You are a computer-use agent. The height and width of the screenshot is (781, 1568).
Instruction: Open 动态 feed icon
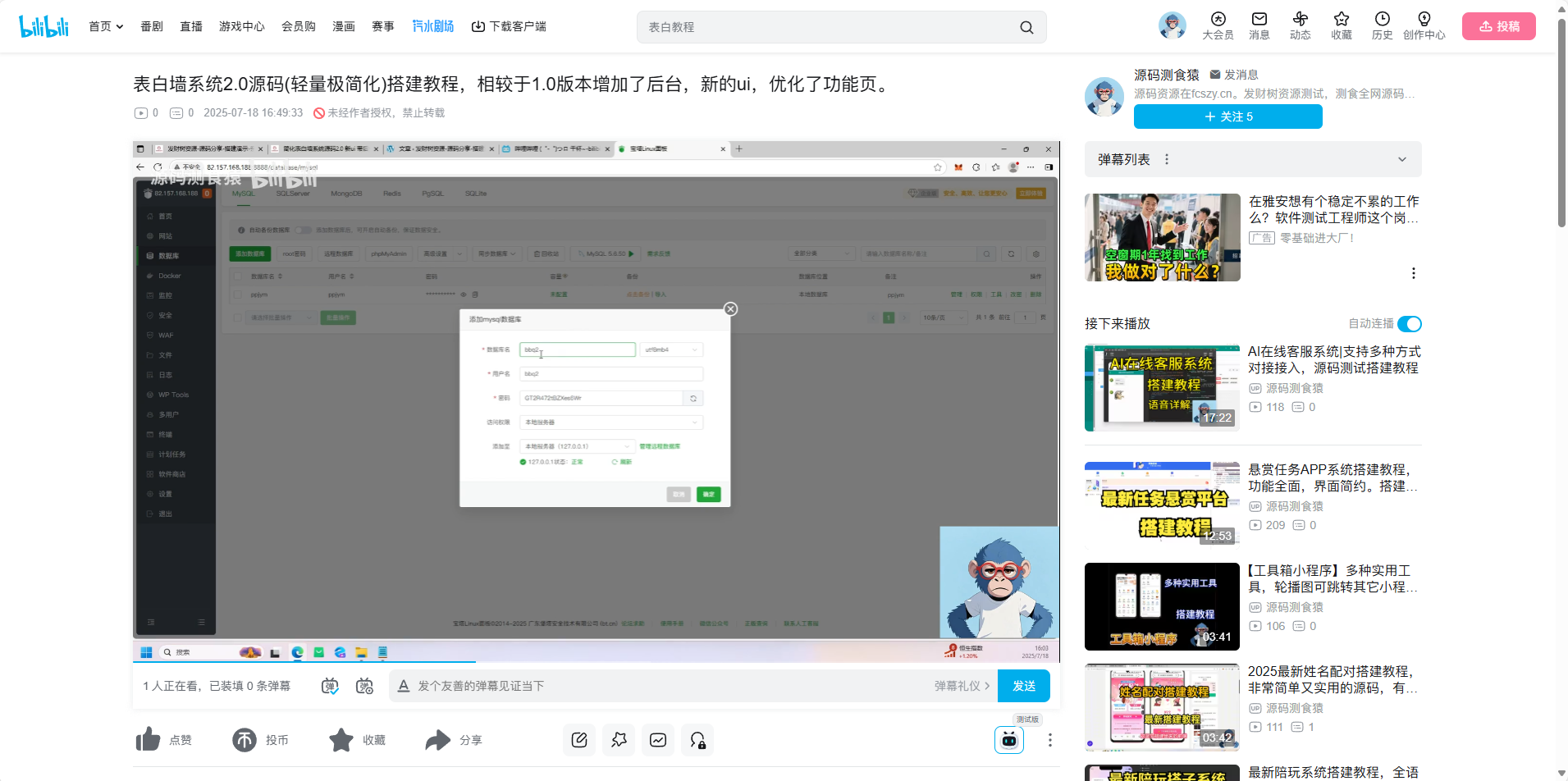pyautogui.click(x=1301, y=26)
